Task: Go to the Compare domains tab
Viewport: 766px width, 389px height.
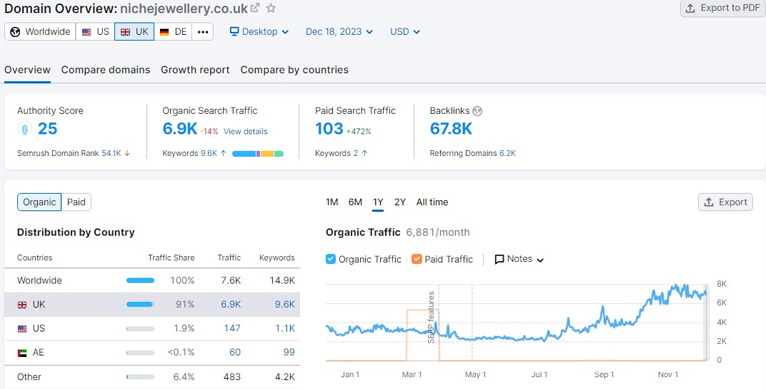Action: click(x=106, y=70)
